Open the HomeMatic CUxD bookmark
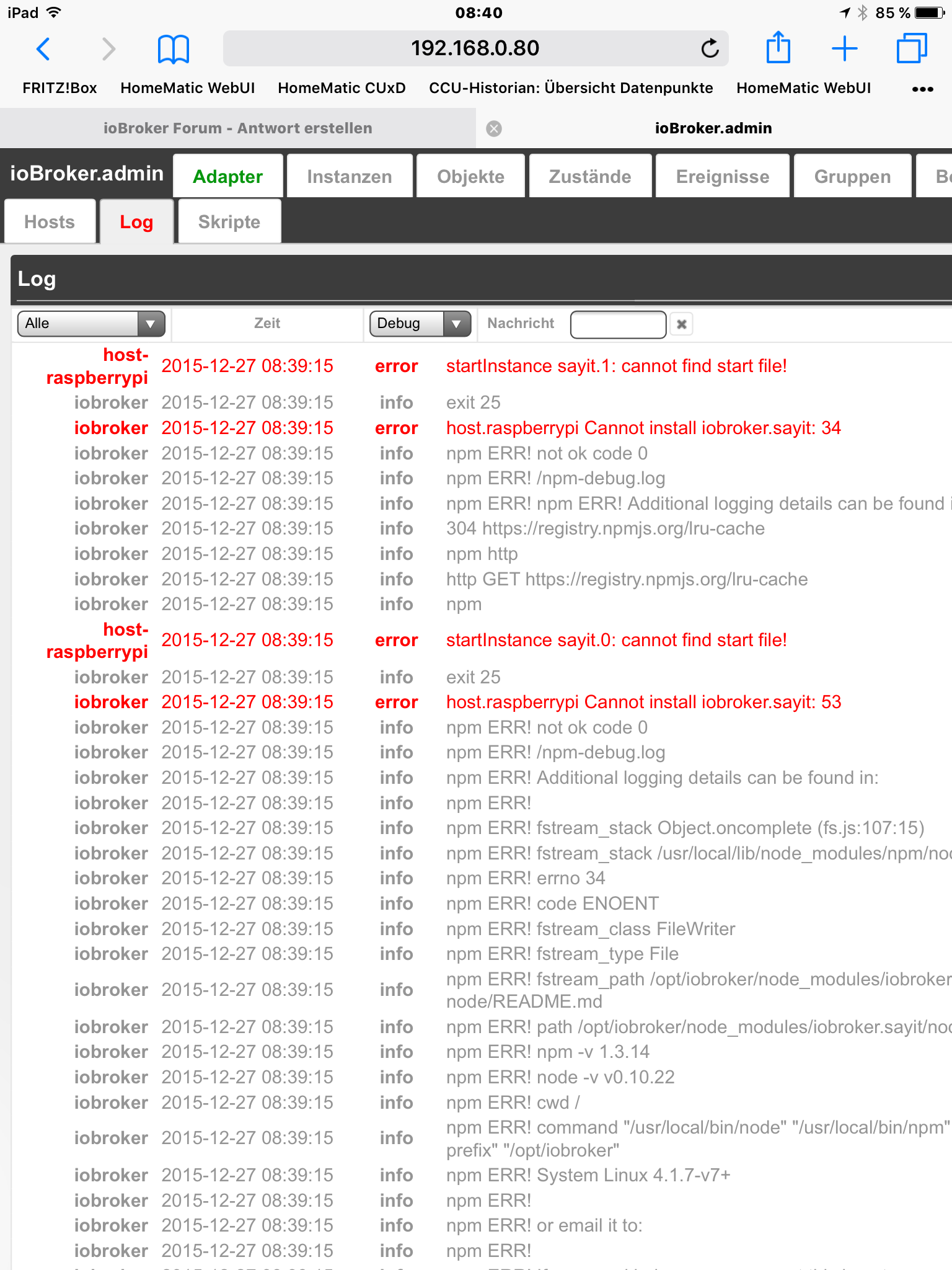Image resolution: width=952 pixels, height=1270 pixels. point(342,88)
